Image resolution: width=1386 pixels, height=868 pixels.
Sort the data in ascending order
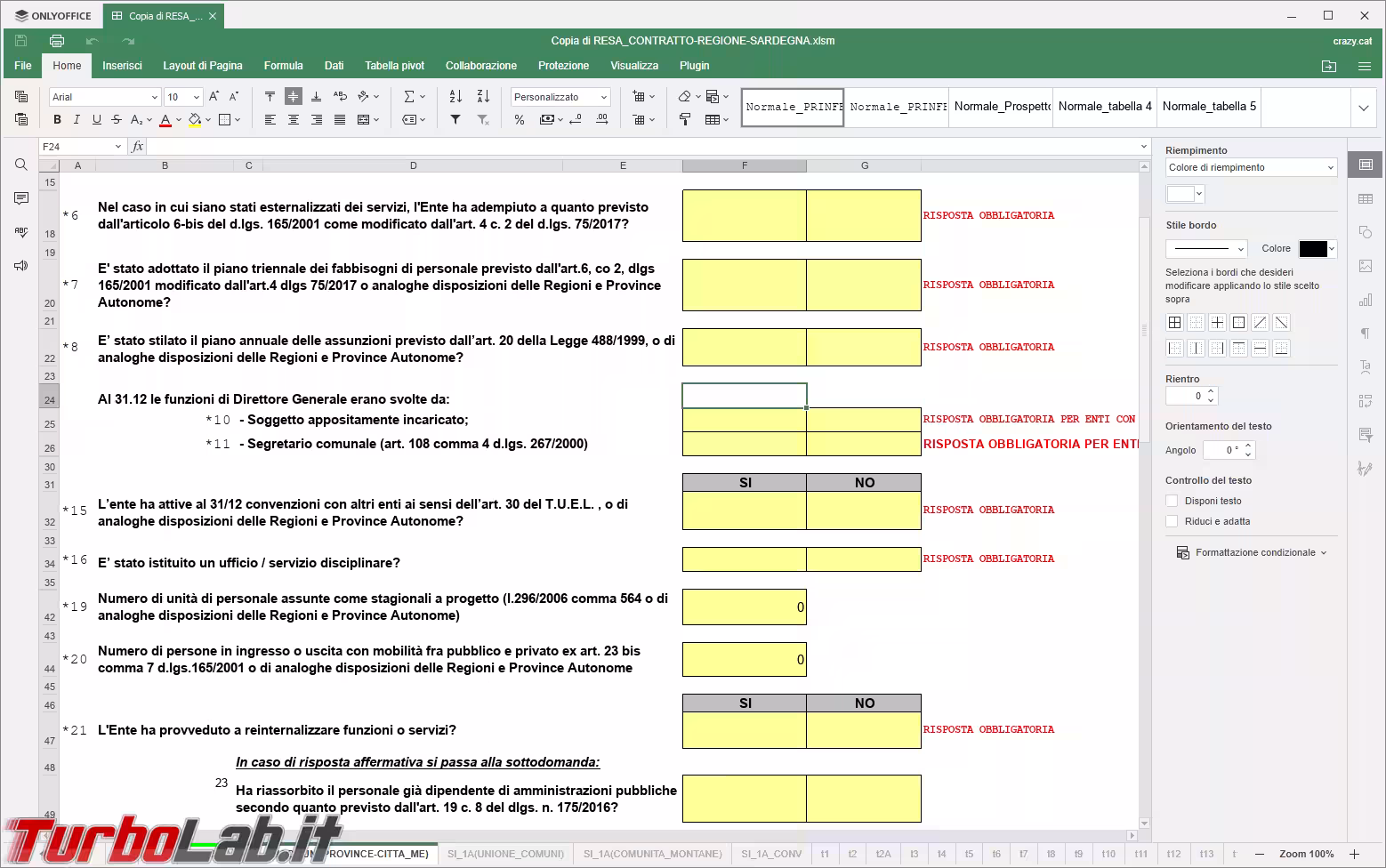click(455, 97)
